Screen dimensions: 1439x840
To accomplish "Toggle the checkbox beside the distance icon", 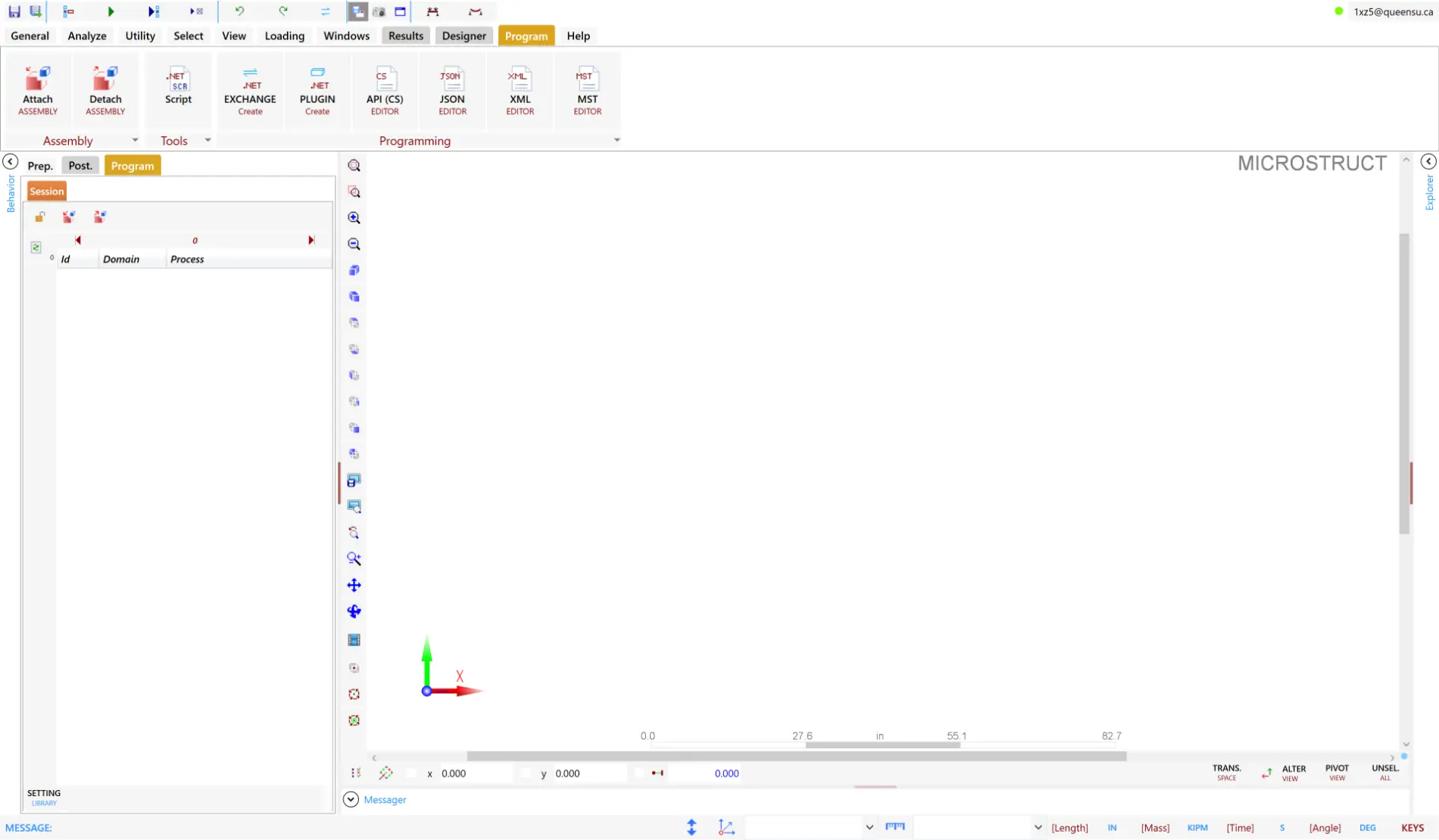I will coord(638,773).
